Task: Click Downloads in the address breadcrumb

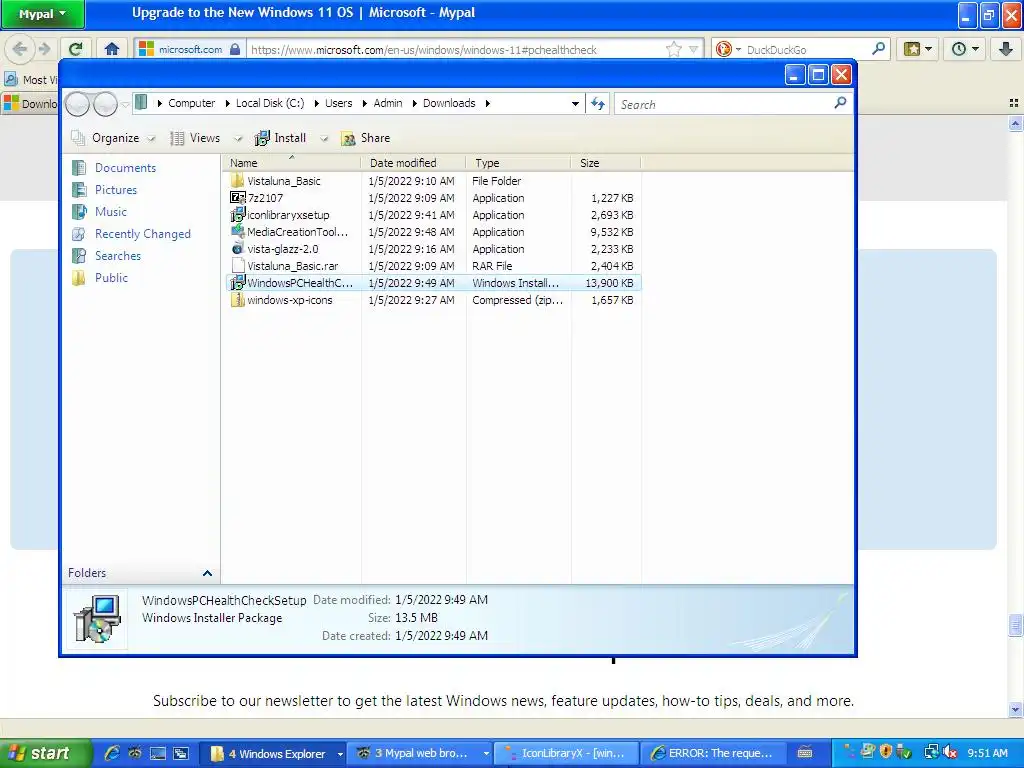Action: pyautogui.click(x=449, y=103)
